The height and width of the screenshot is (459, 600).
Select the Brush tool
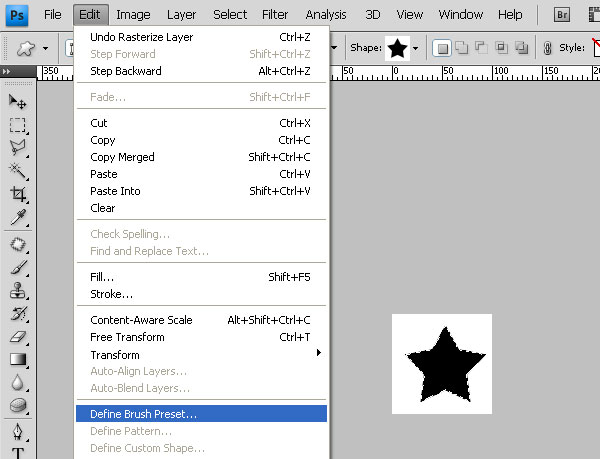(18, 267)
